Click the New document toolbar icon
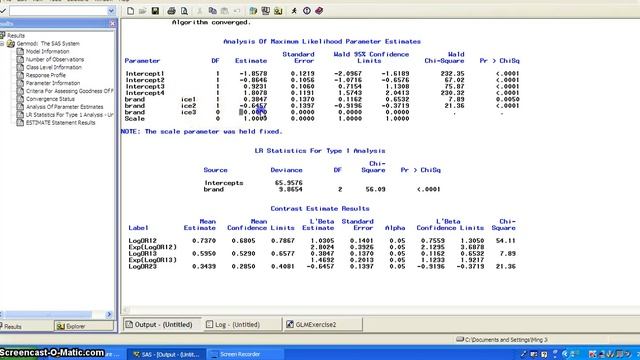640x360 pixels. 130,11
